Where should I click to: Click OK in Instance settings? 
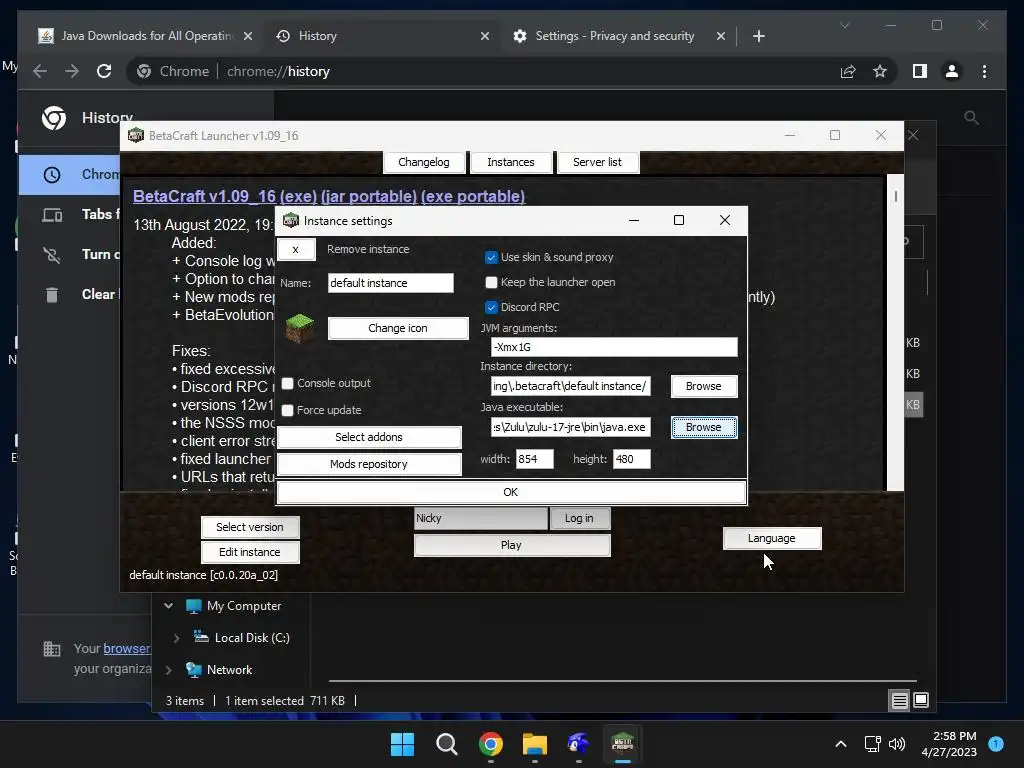(x=511, y=492)
